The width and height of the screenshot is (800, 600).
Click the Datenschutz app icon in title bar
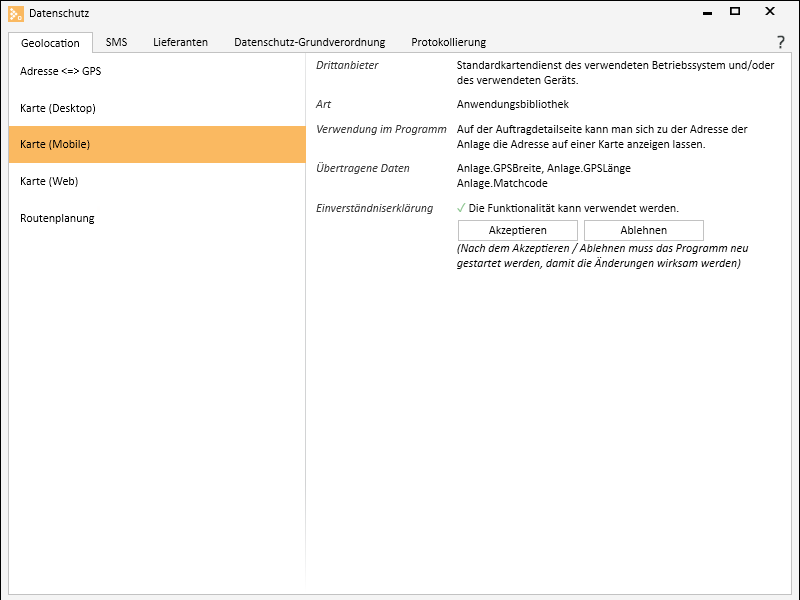tap(16, 14)
